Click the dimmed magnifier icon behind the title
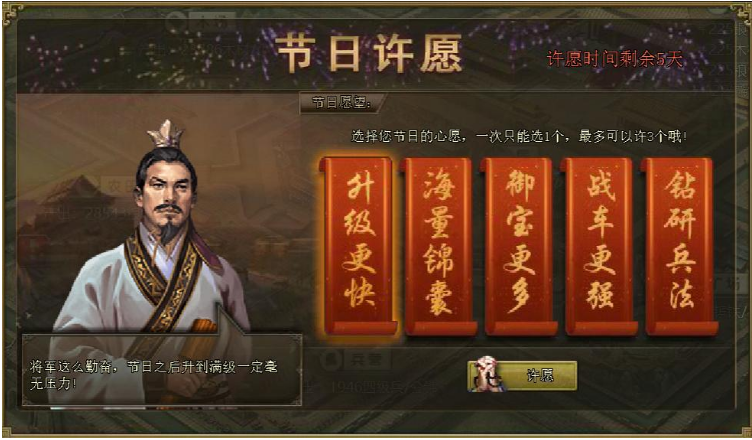This screenshot has height=440, width=752. point(176,22)
